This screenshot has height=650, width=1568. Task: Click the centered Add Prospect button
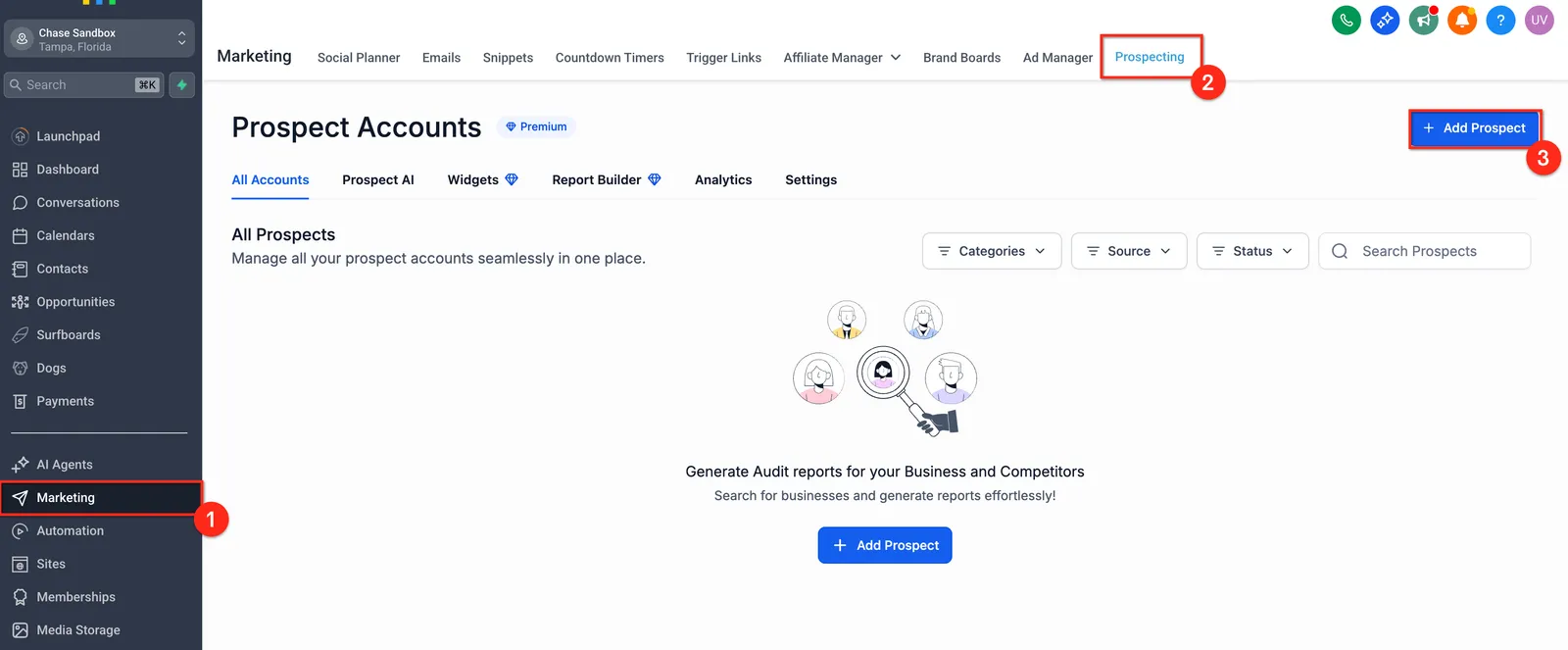(885, 545)
